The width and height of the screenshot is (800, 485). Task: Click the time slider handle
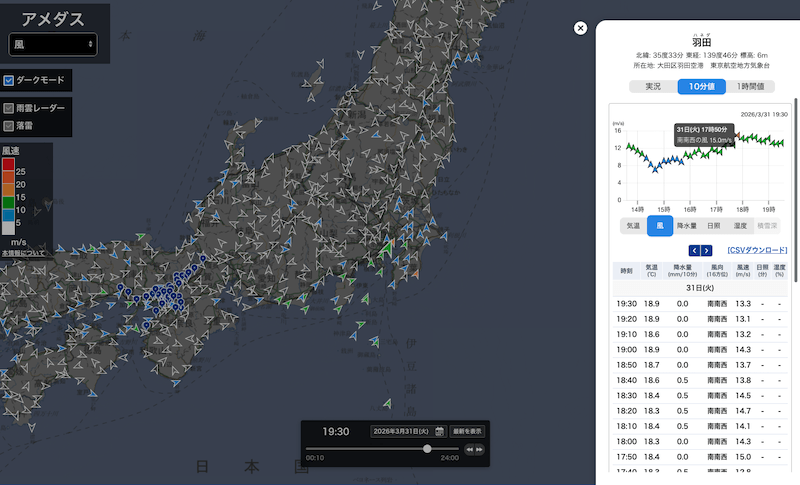427,449
